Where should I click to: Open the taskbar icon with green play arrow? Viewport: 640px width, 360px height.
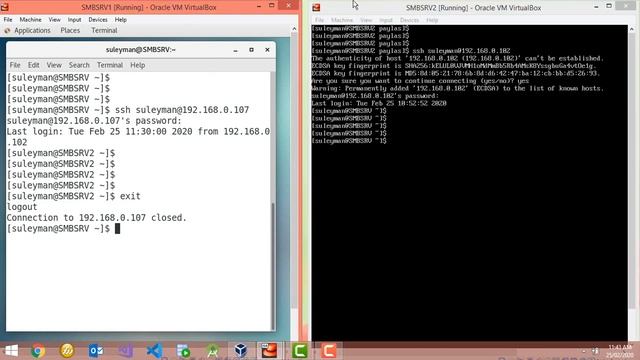tap(183, 351)
